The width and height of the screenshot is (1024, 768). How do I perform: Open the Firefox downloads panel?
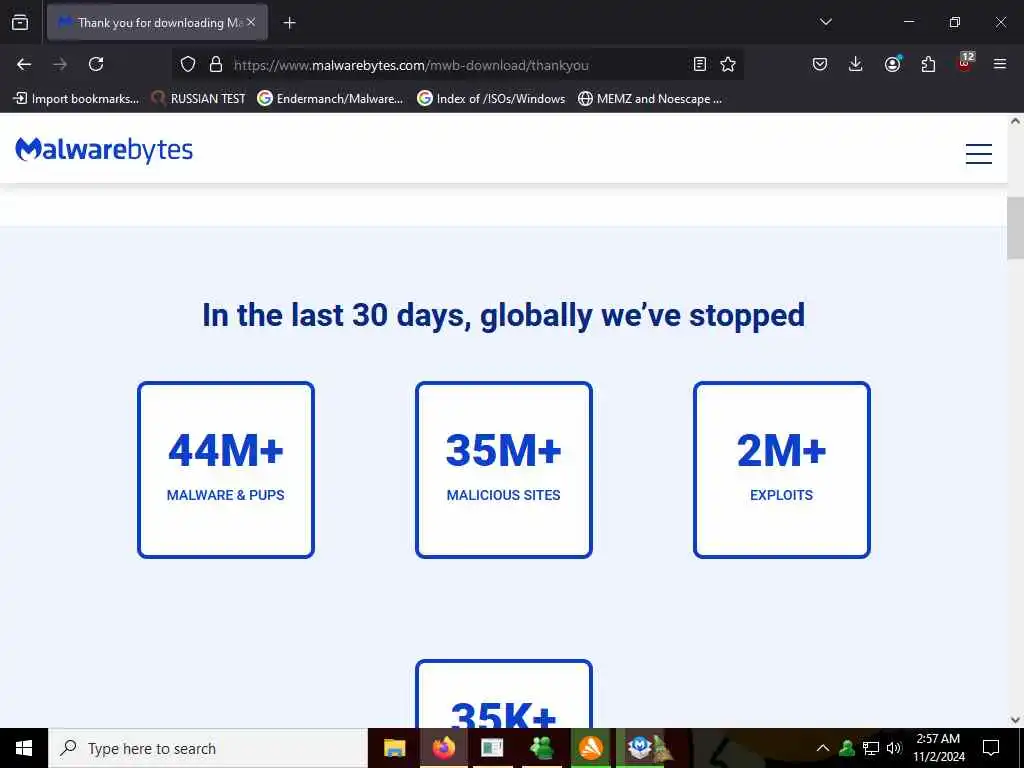[x=856, y=64]
